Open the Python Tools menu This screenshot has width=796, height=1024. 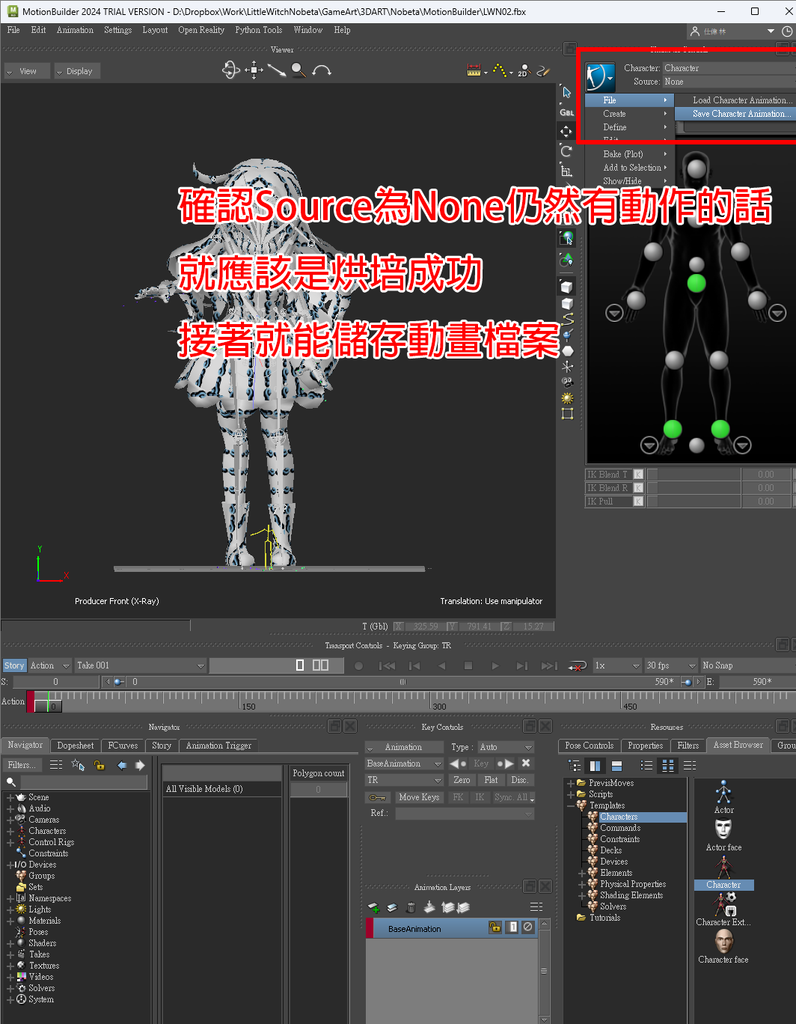[259, 30]
